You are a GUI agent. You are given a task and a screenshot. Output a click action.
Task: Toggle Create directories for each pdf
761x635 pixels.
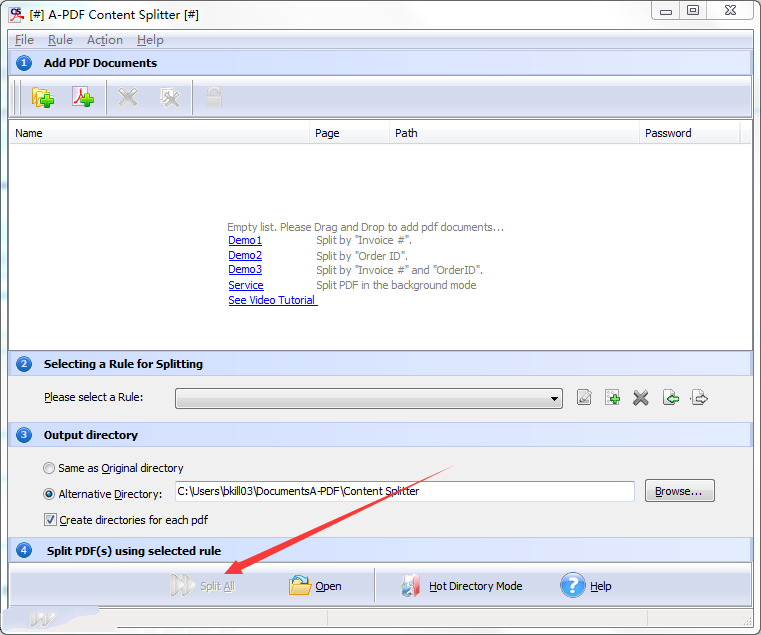[x=126, y=520]
